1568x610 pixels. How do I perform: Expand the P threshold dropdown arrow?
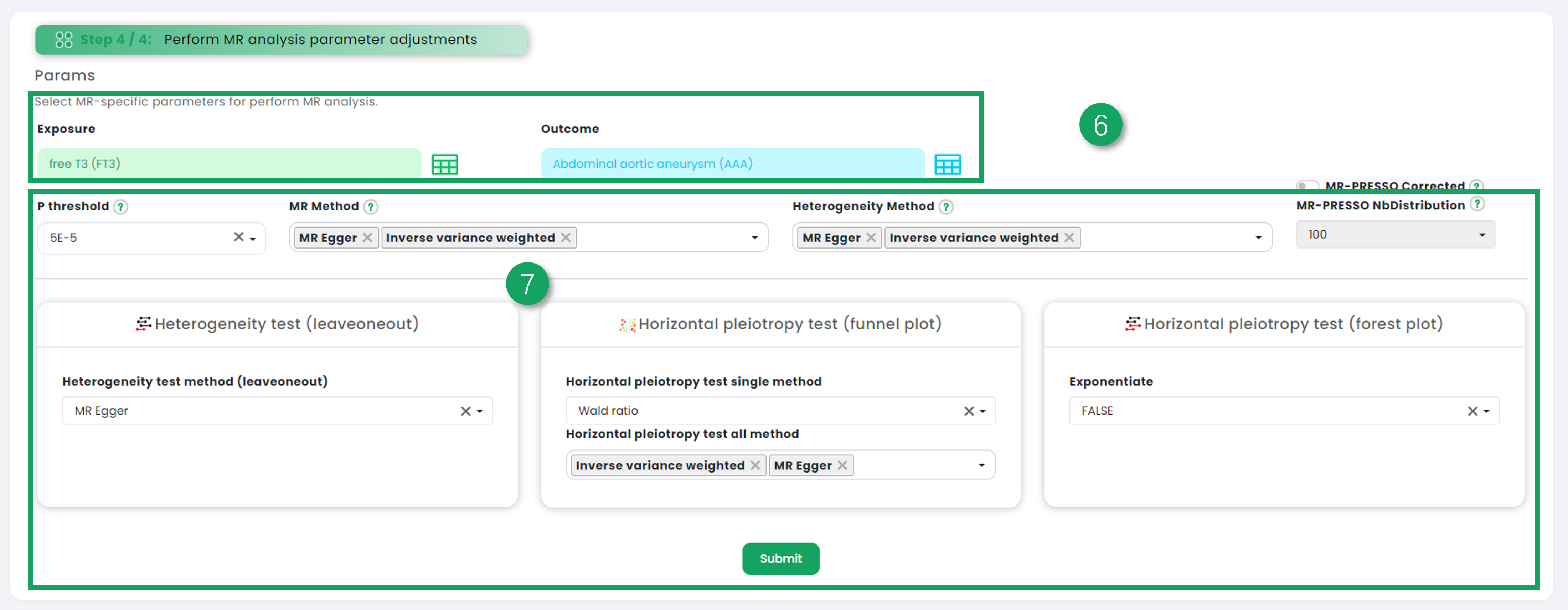coord(253,238)
